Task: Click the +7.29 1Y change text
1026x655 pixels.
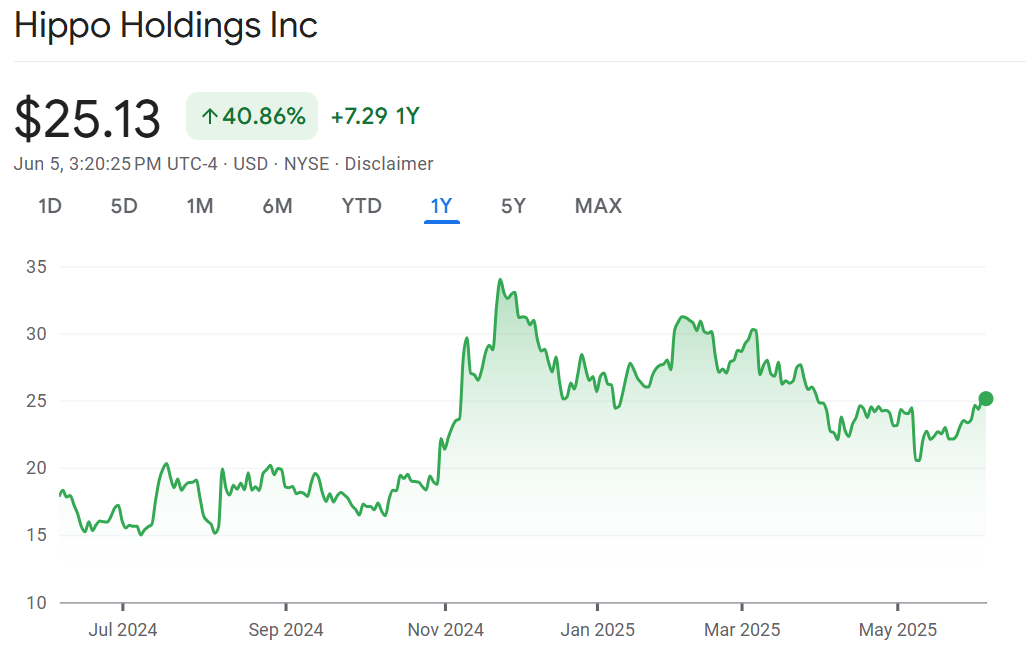Action: [375, 117]
